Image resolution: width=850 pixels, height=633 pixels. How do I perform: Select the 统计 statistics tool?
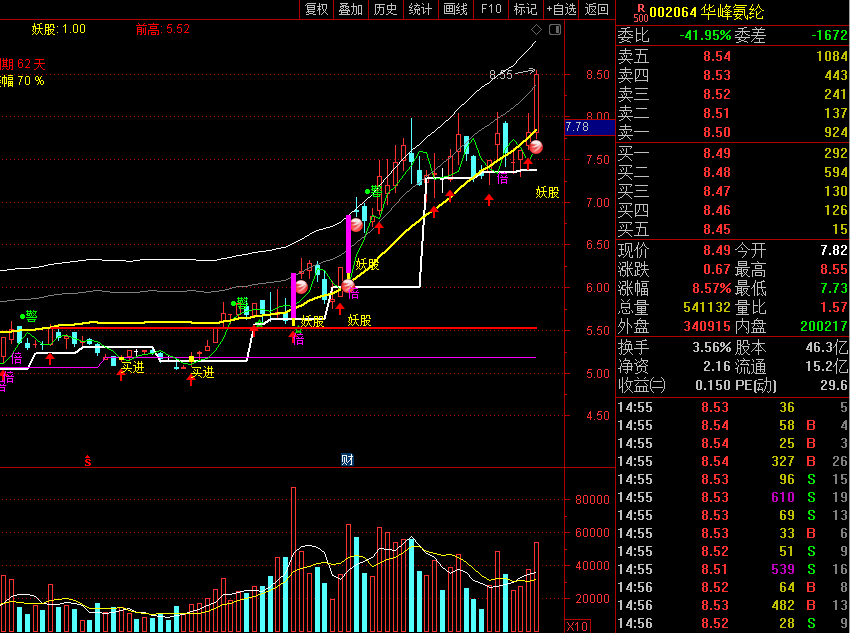point(420,9)
